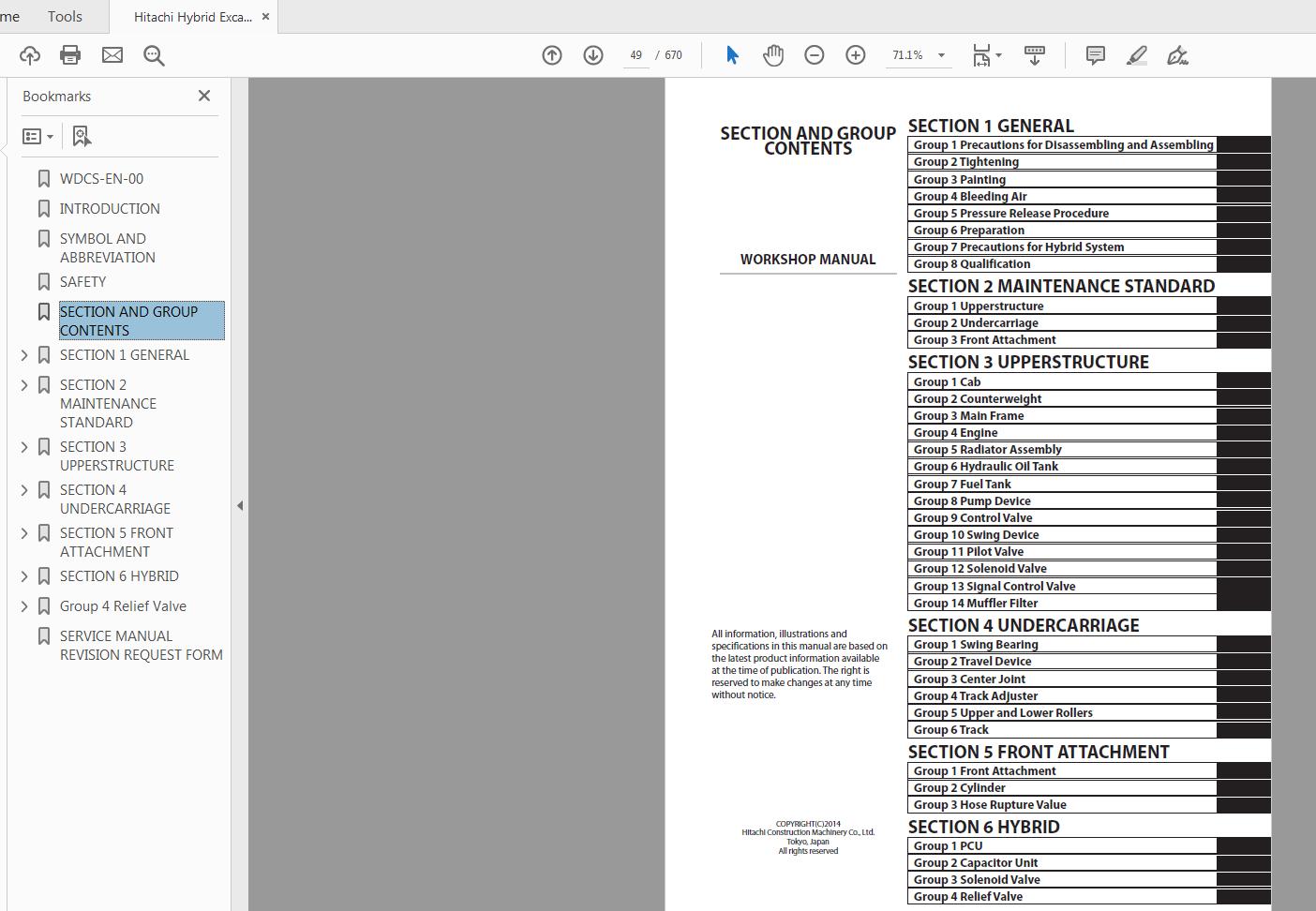Open SYMBOL AND ABBREVIATION bookmark

(108, 248)
